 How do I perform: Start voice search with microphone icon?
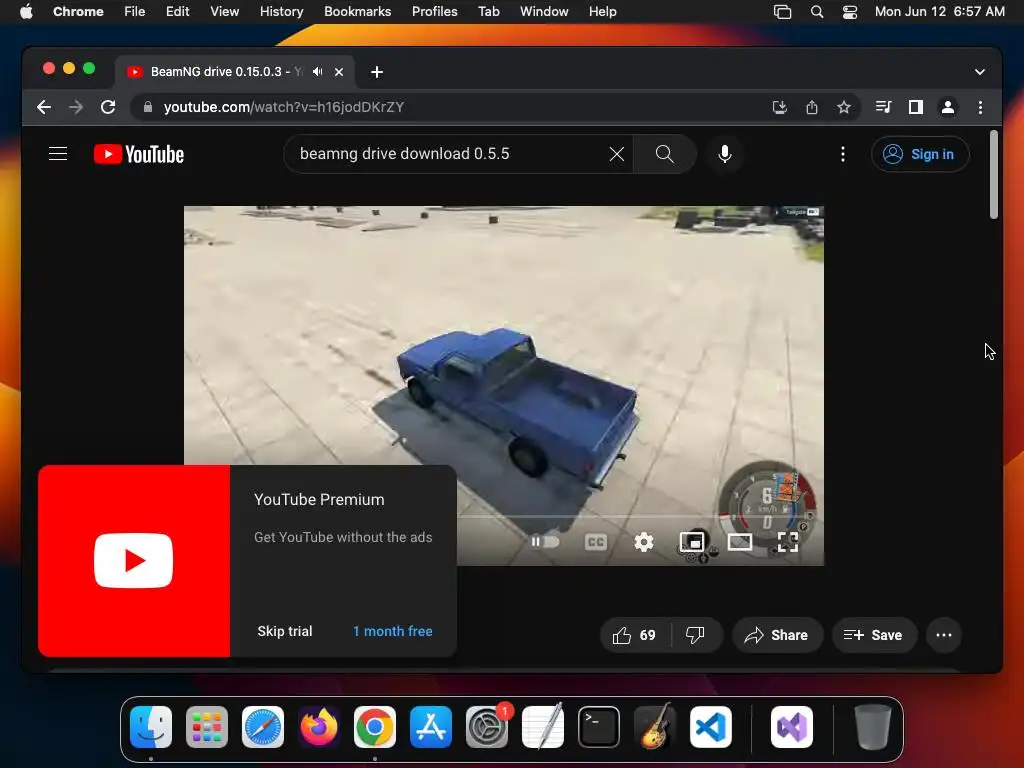(x=724, y=154)
